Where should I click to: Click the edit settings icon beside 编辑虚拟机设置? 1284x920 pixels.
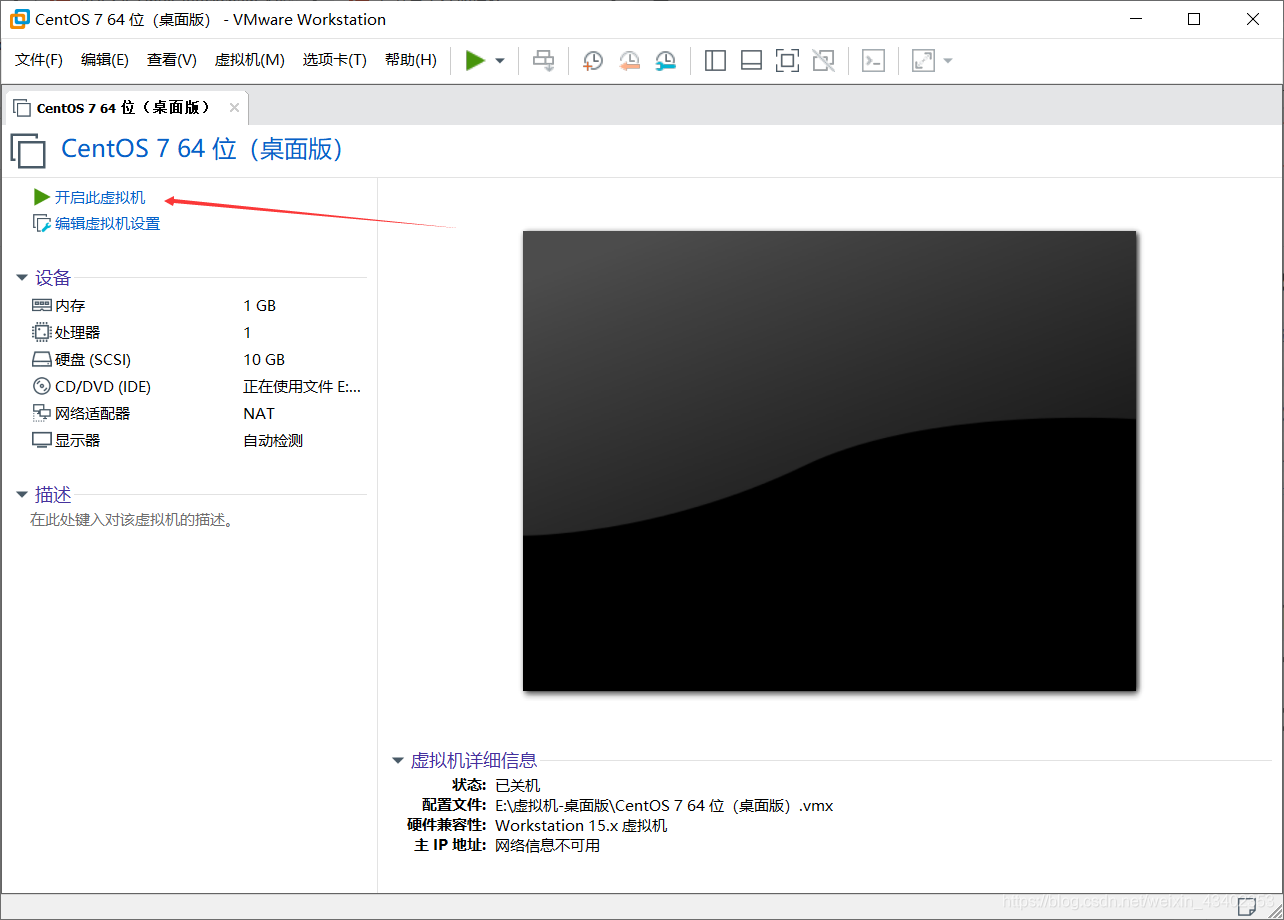click(41, 224)
